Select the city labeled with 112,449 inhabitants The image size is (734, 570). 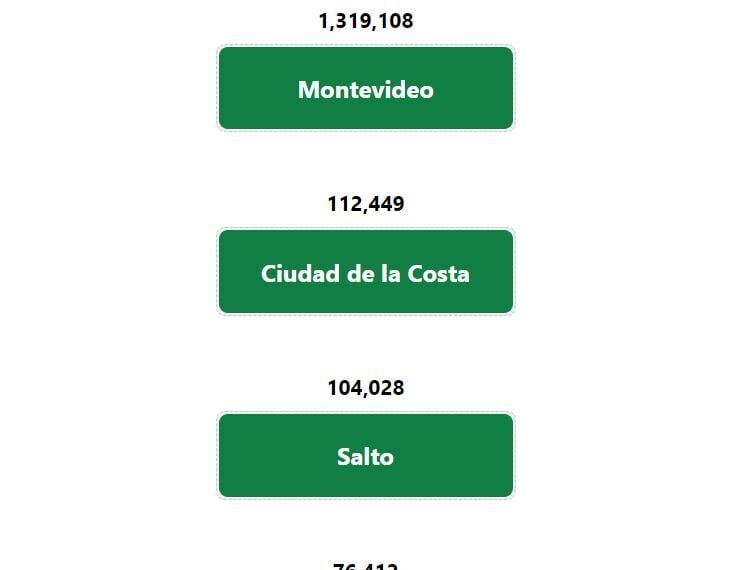(366, 271)
